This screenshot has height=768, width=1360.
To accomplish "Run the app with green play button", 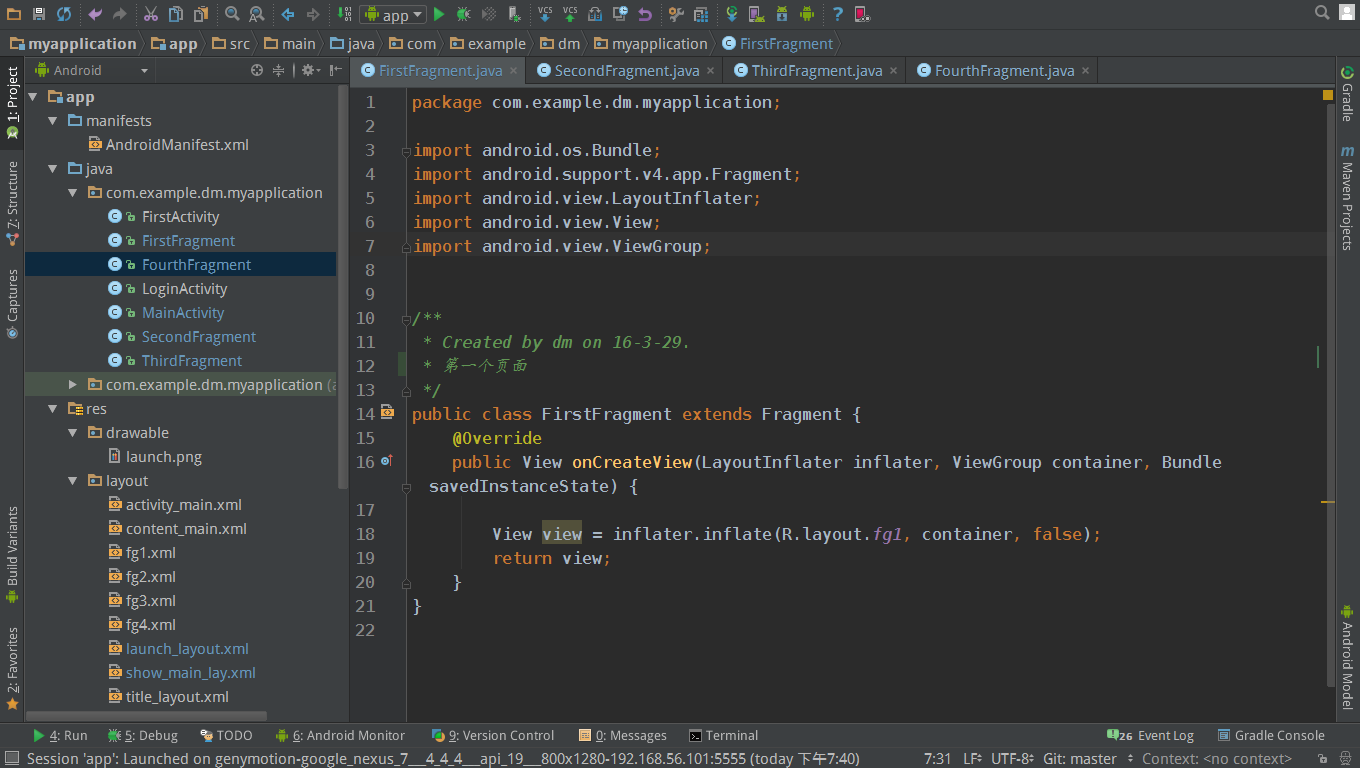I will coord(439,14).
